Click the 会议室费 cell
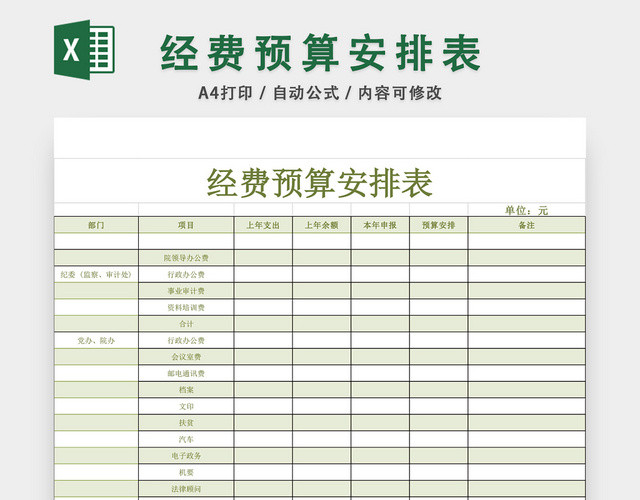 click(x=186, y=357)
